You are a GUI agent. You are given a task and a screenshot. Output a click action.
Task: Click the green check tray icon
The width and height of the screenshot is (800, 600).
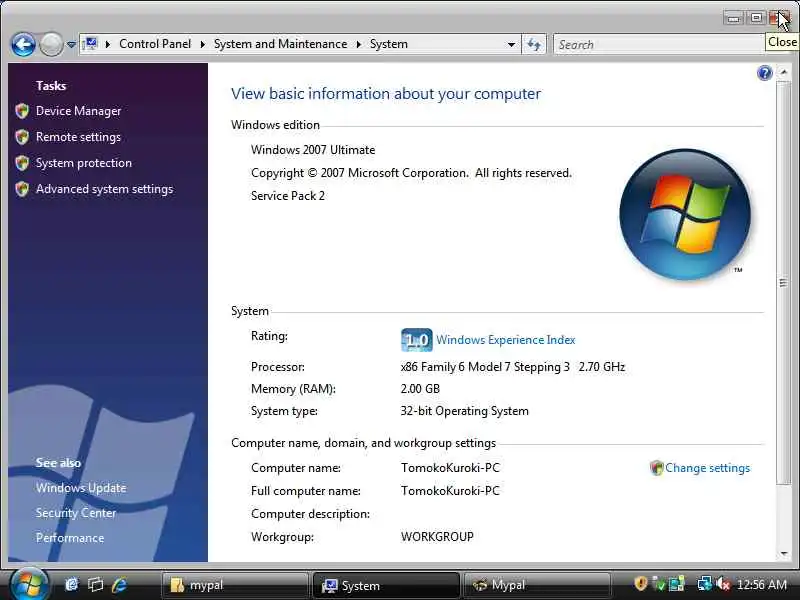click(x=659, y=583)
